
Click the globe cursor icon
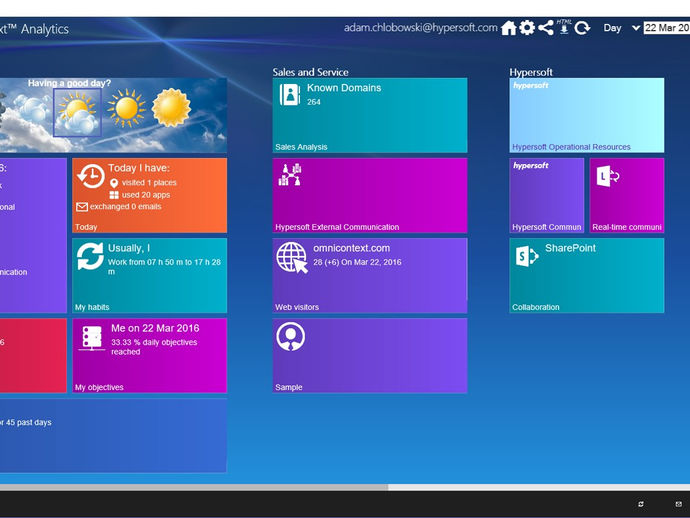click(292, 258)
